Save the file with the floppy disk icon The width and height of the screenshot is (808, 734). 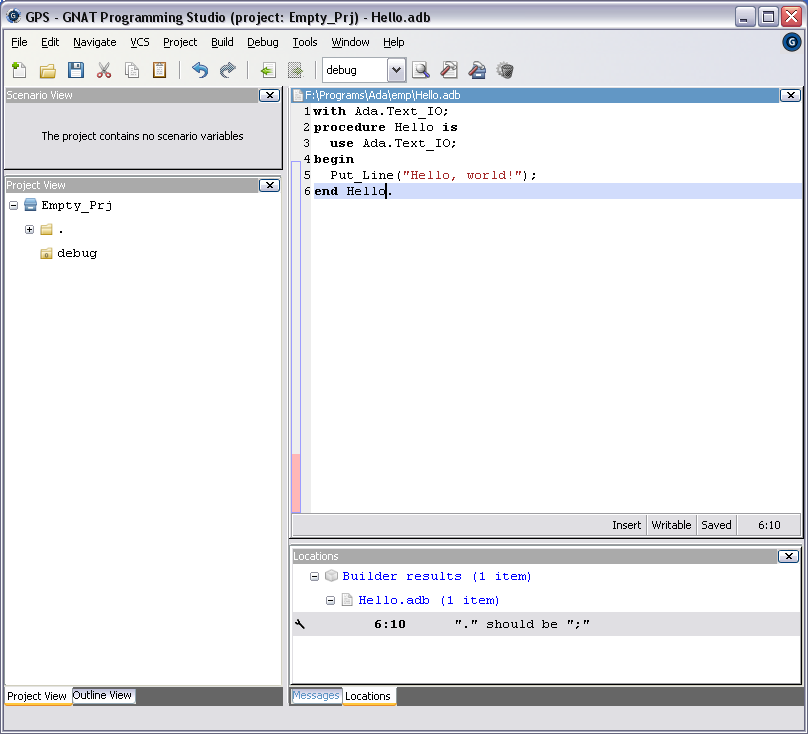point(75,70)
